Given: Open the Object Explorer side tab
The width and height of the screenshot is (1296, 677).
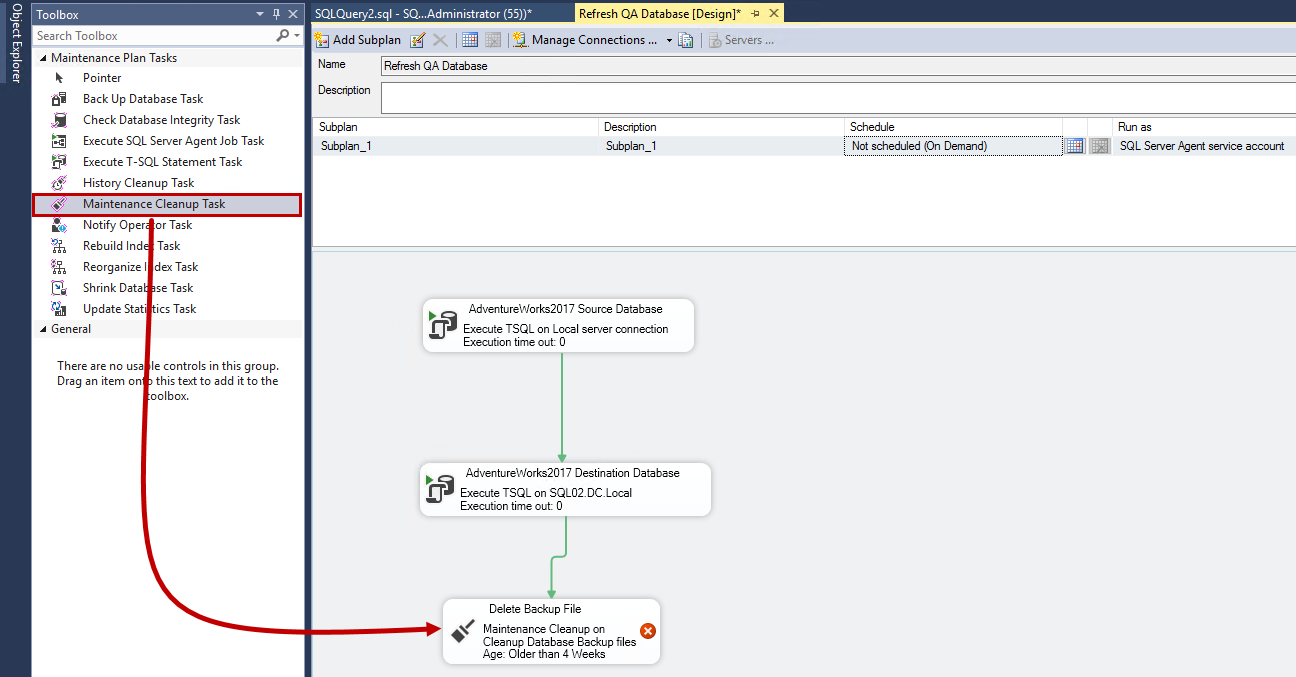Looking at the screenshot, I should click(x=15, y=43).
